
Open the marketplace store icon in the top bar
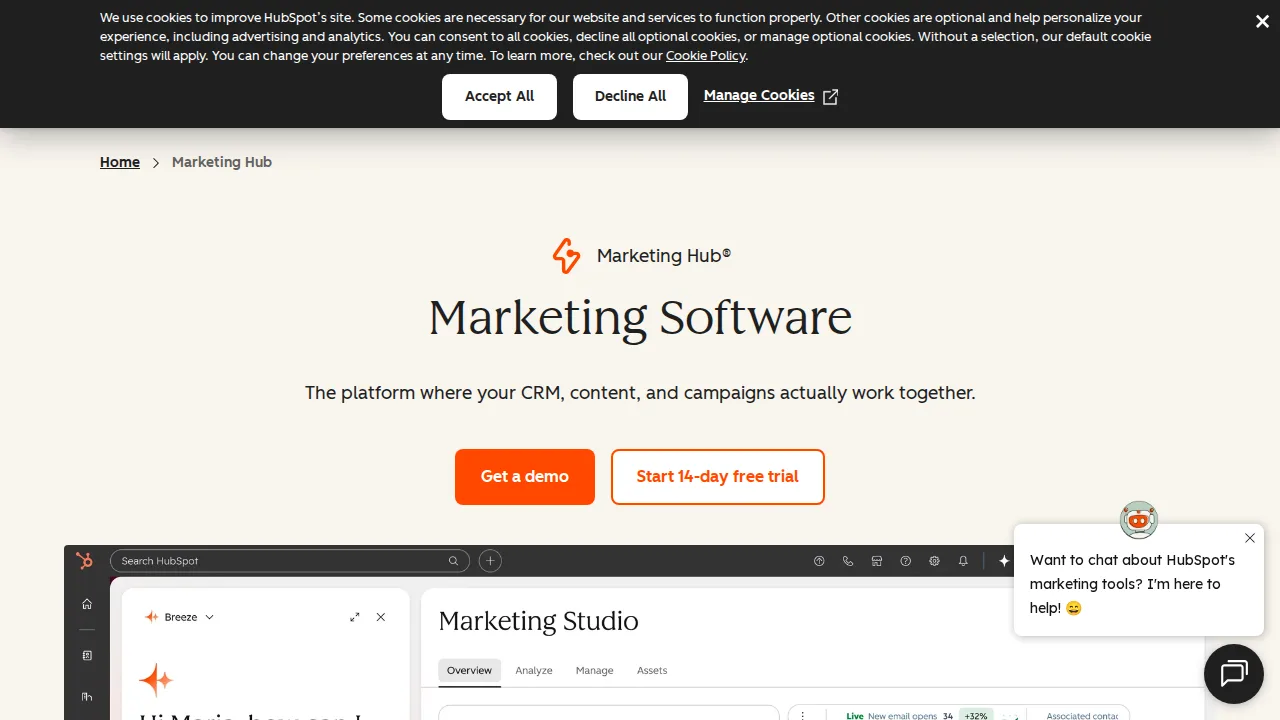[877, 561]
